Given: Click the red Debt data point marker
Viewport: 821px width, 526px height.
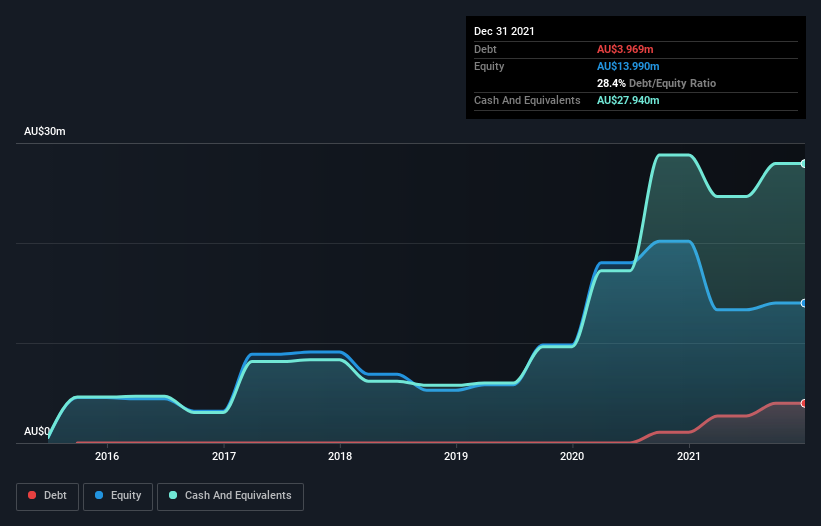Looking at the screenshot, I should coord(804,404).
